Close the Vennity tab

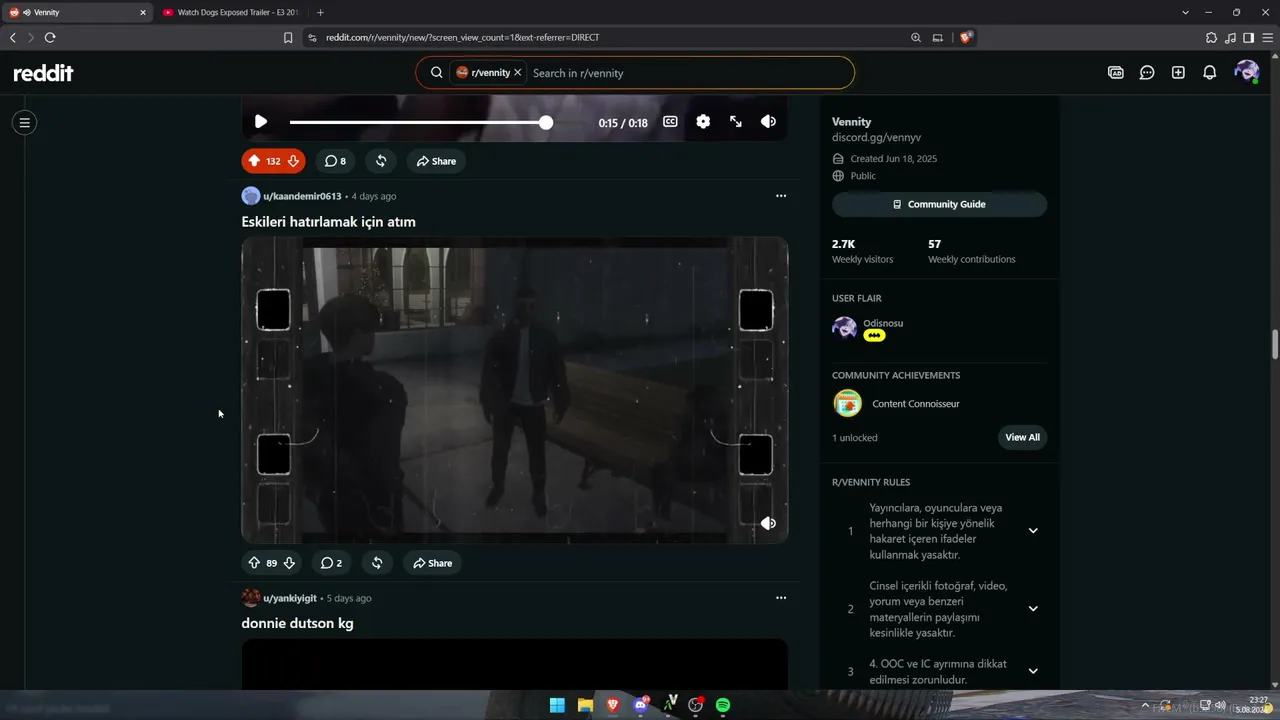[142, 12]
